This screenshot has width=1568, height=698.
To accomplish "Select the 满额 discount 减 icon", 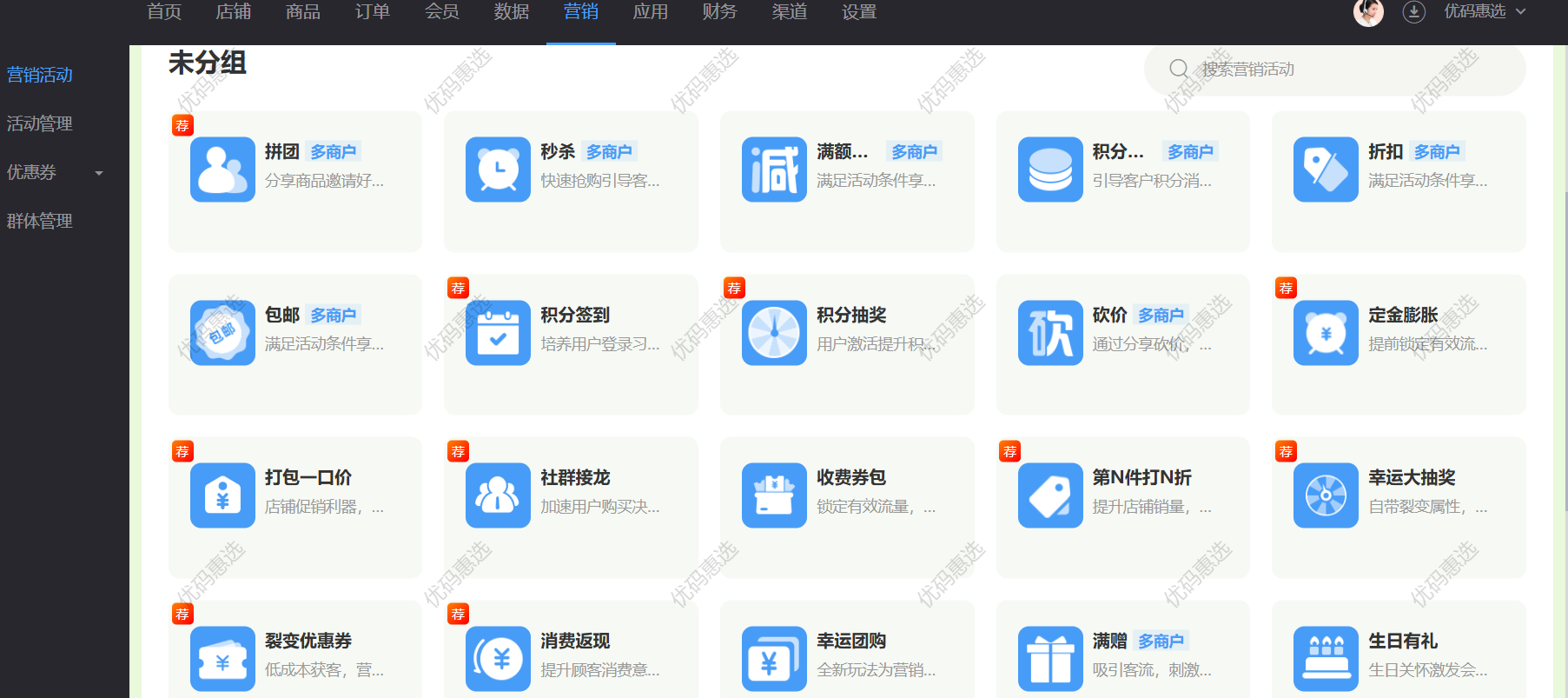I will (x=774, y=170).
